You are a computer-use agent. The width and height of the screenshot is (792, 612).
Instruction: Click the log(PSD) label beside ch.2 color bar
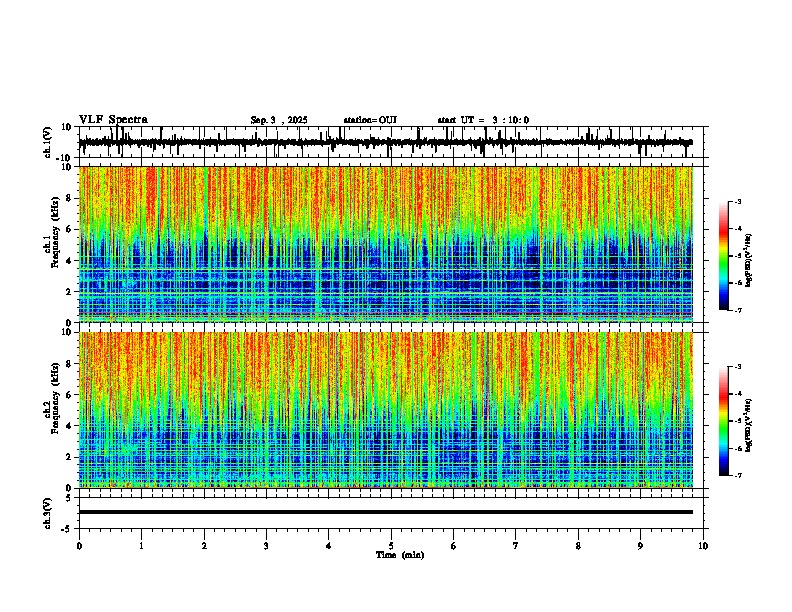(x=749, y=425)
